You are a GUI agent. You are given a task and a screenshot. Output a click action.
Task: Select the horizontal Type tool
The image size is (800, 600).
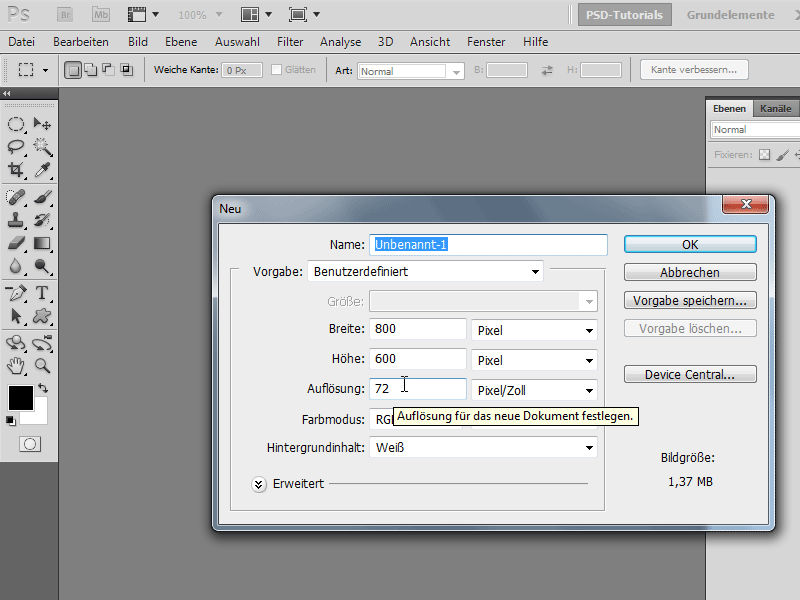tap(42, 293)
